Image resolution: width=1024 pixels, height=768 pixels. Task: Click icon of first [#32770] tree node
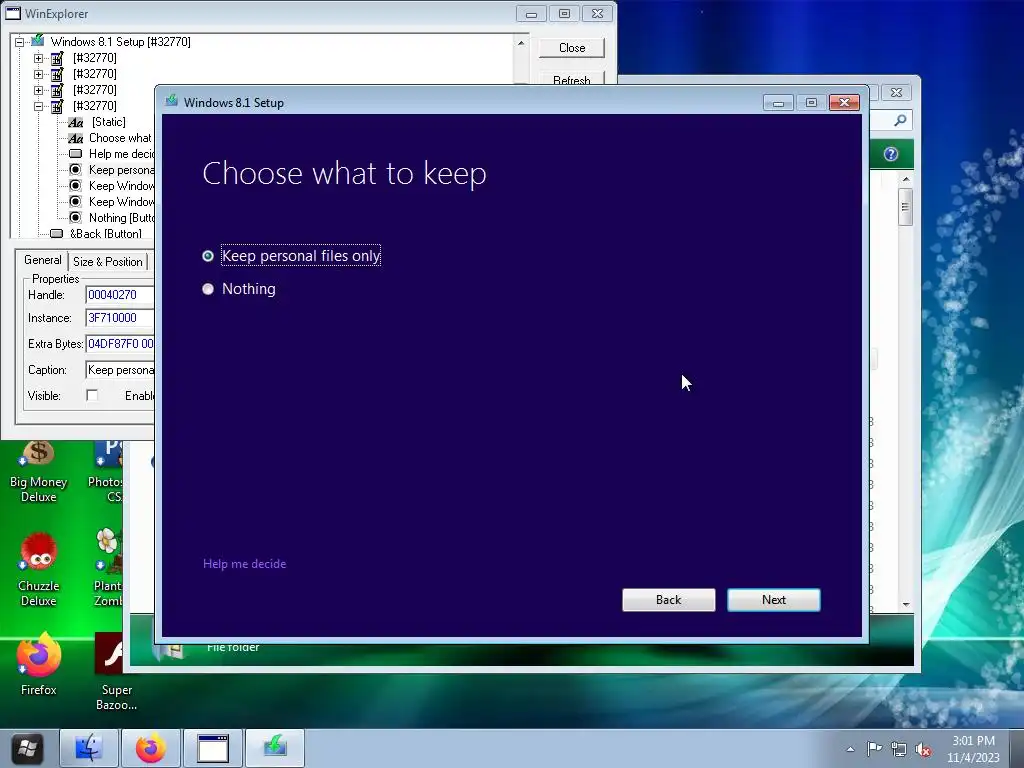[57, 58]
